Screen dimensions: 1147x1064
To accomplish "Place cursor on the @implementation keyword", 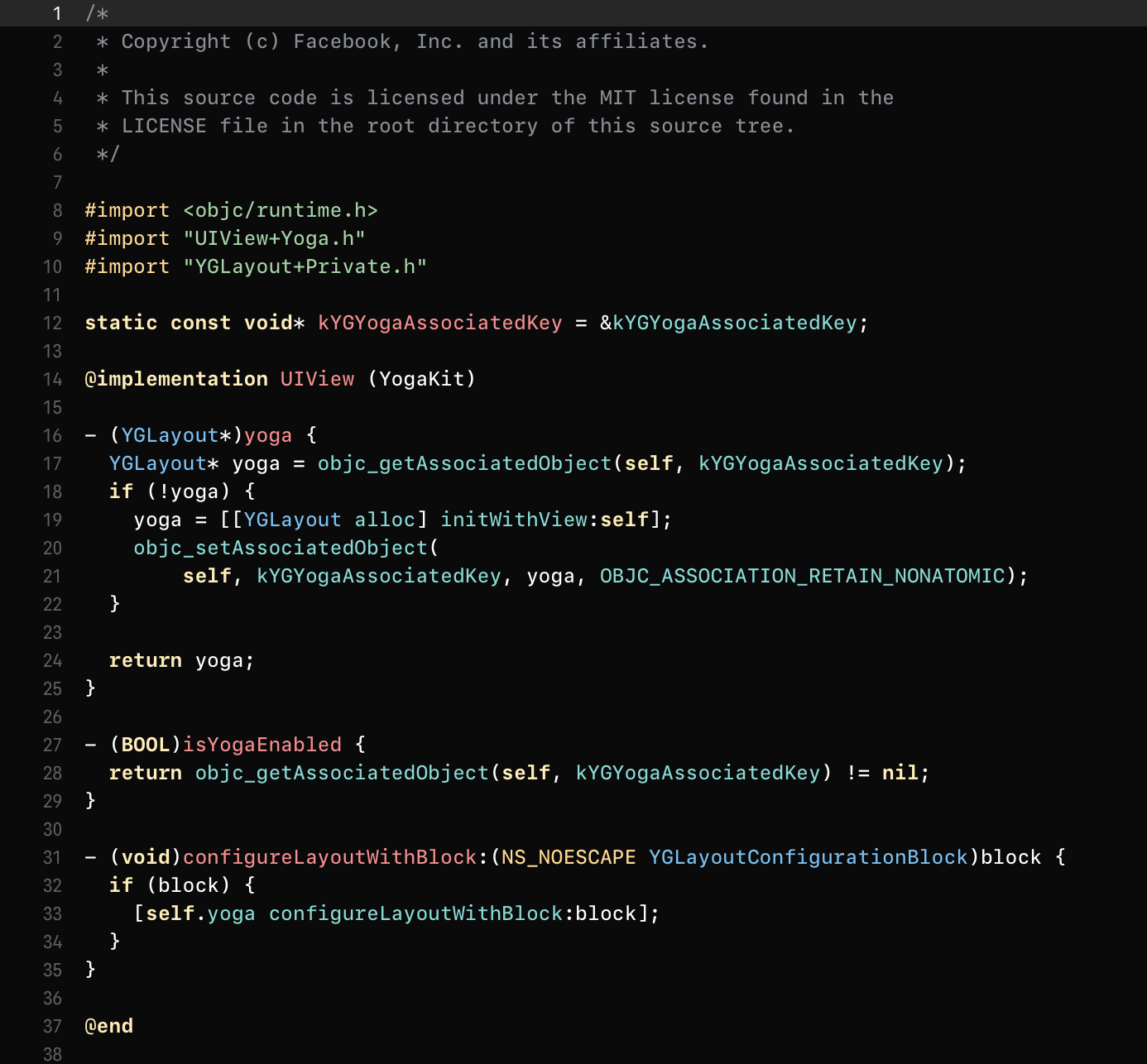I will coord(176,379).
